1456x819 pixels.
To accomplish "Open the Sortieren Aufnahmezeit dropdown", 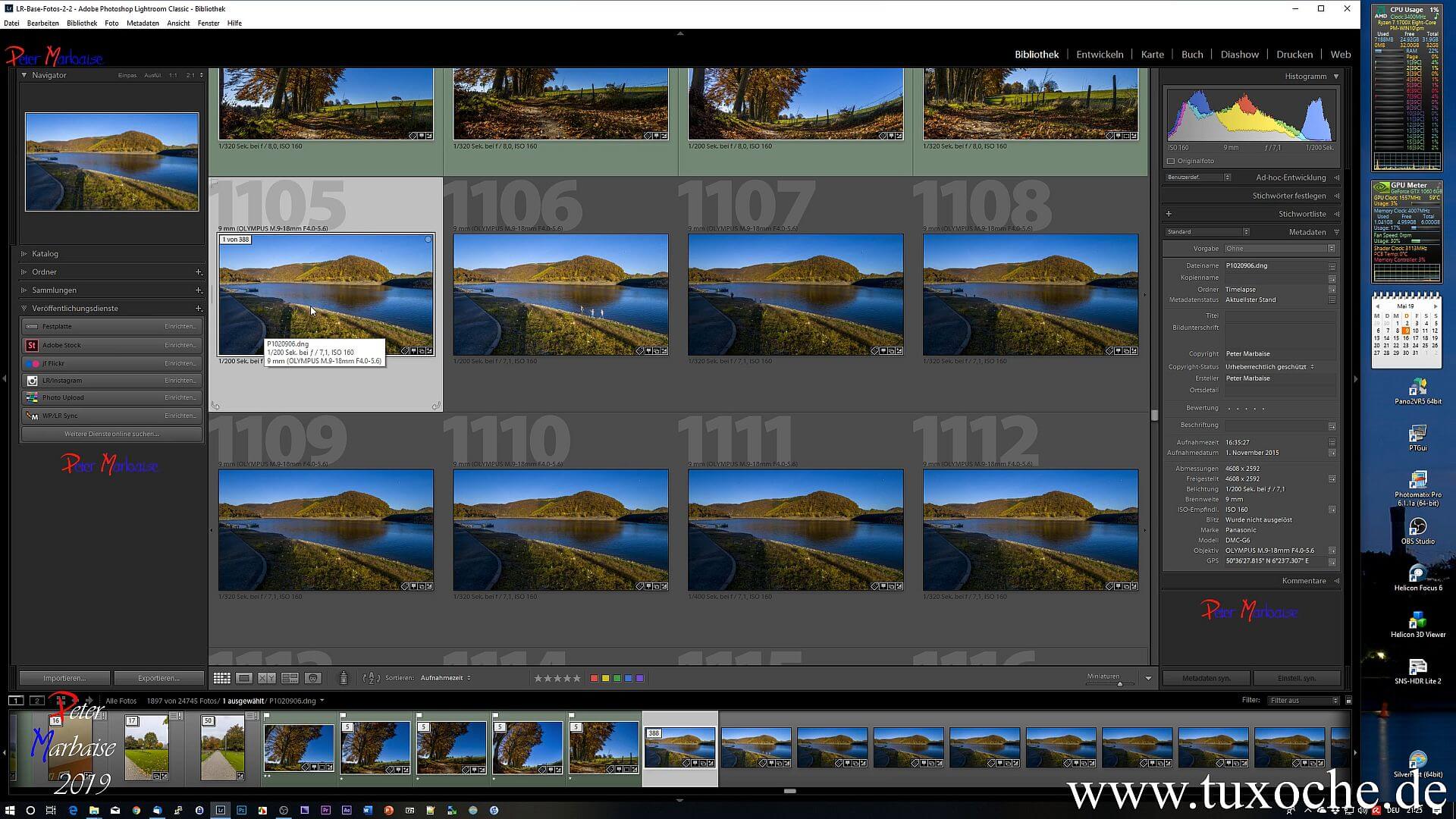I will click(446, 678).
